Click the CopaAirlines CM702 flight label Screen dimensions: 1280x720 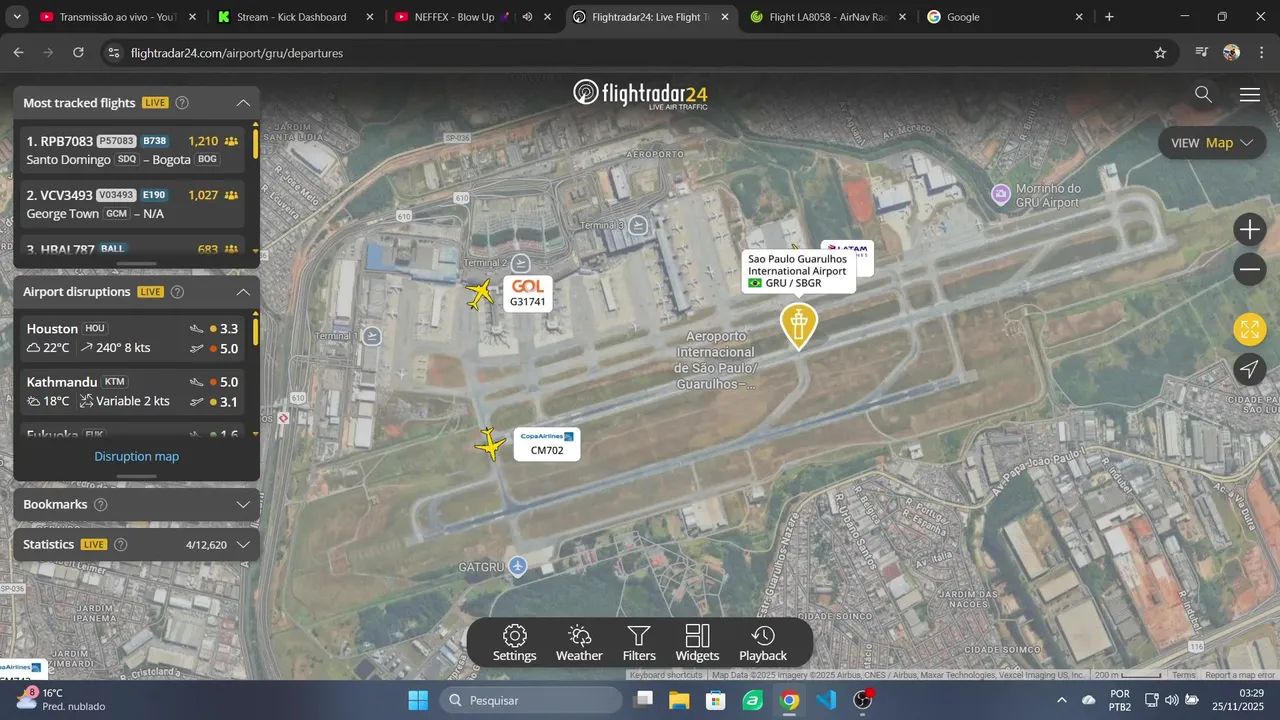click(x=547, y=444)
